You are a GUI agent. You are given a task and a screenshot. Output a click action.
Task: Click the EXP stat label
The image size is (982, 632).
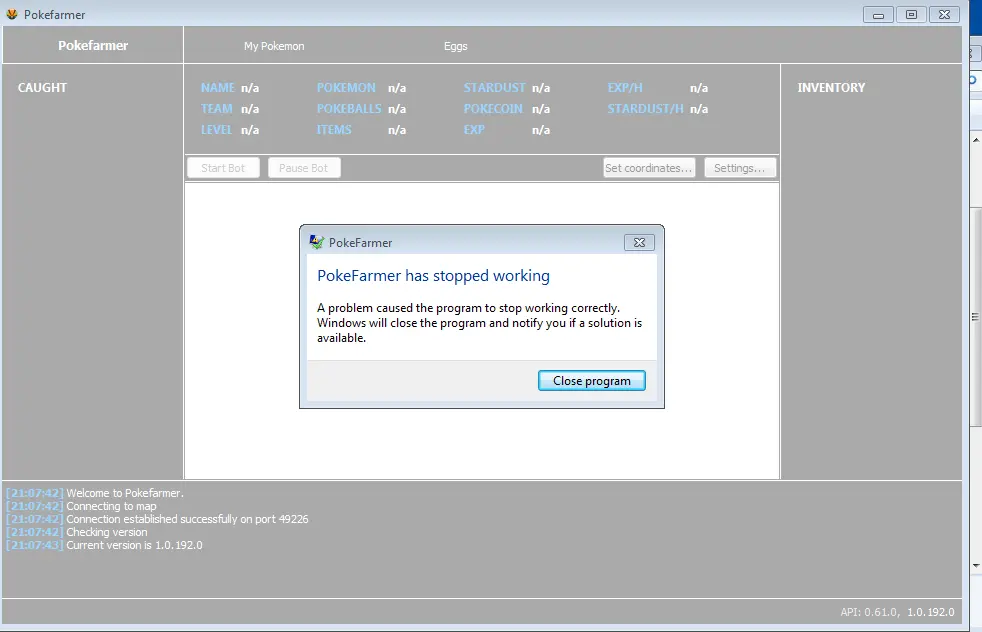pyautogui.click(x=474, y=130)
